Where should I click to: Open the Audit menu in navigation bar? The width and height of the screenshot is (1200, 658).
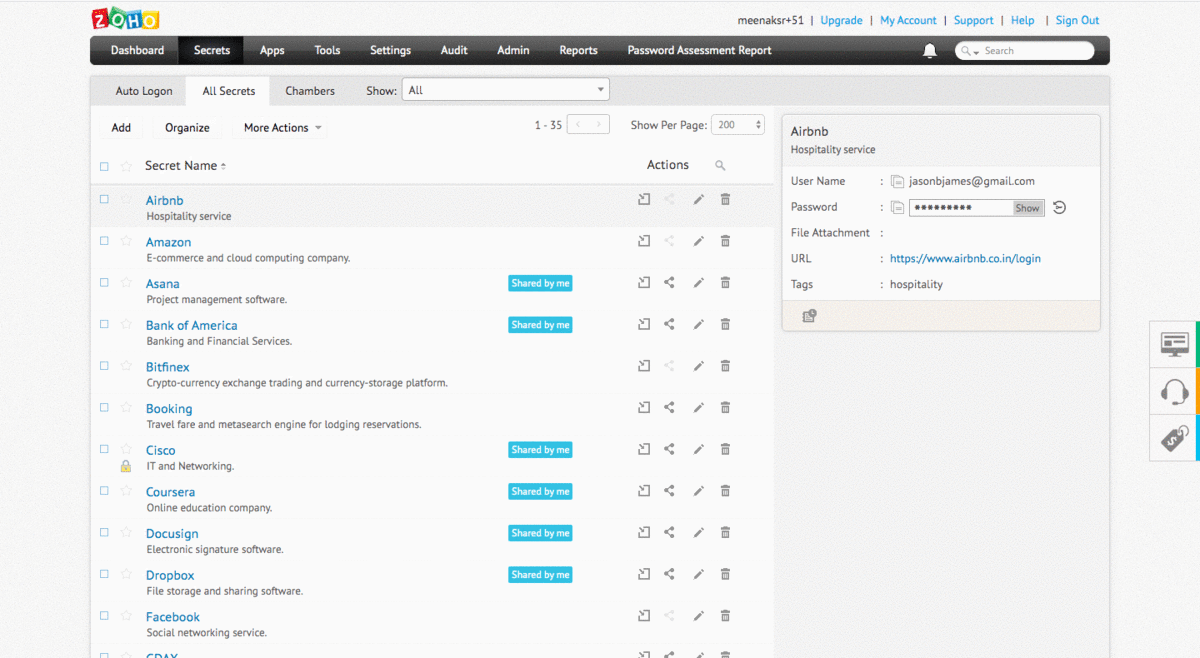[455, 51]
